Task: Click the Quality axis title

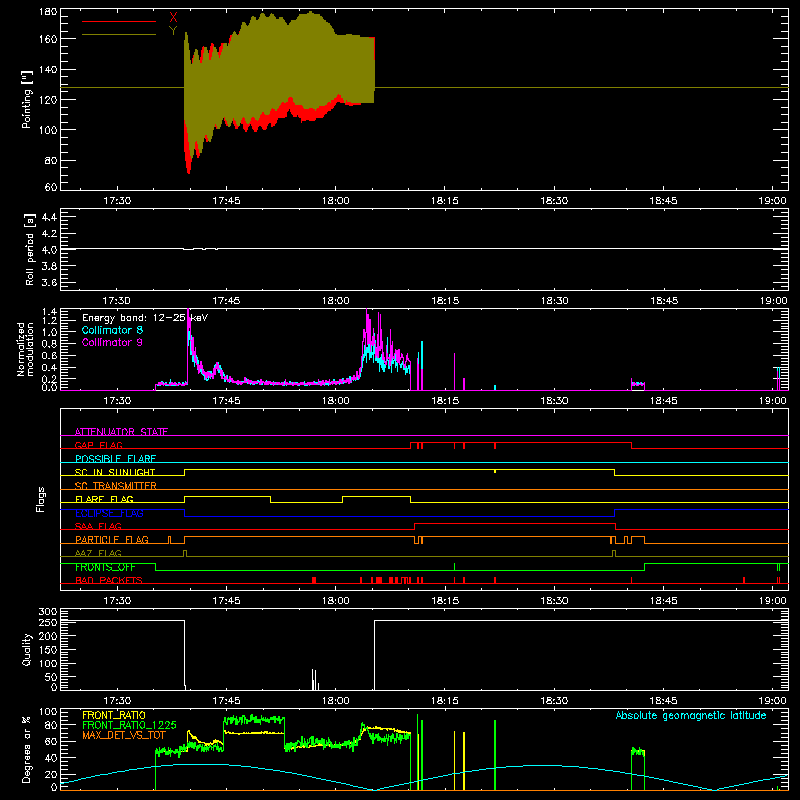Action: [x=27, y=649]
